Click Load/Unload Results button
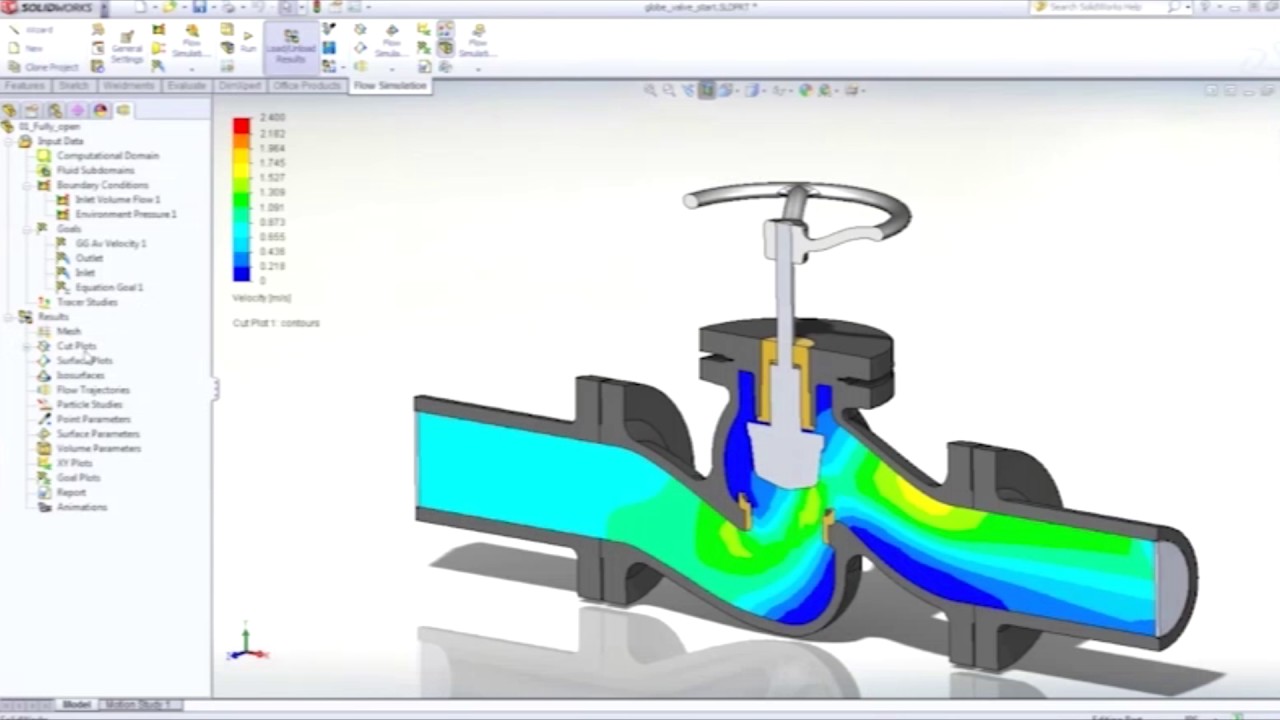 (x=291, y=47)
